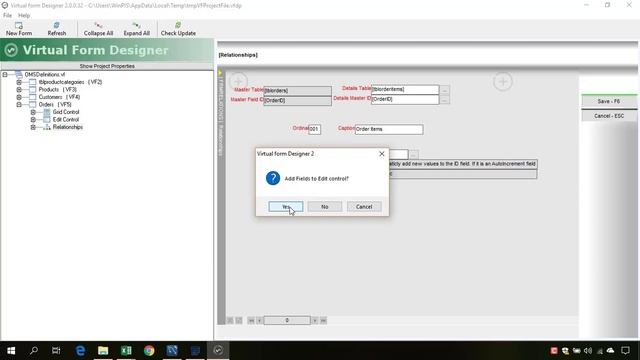Select the OMSDefinitions.vf tree item
Image resolution: width=640 pixels, height=360 pixels.
point(45,75)
